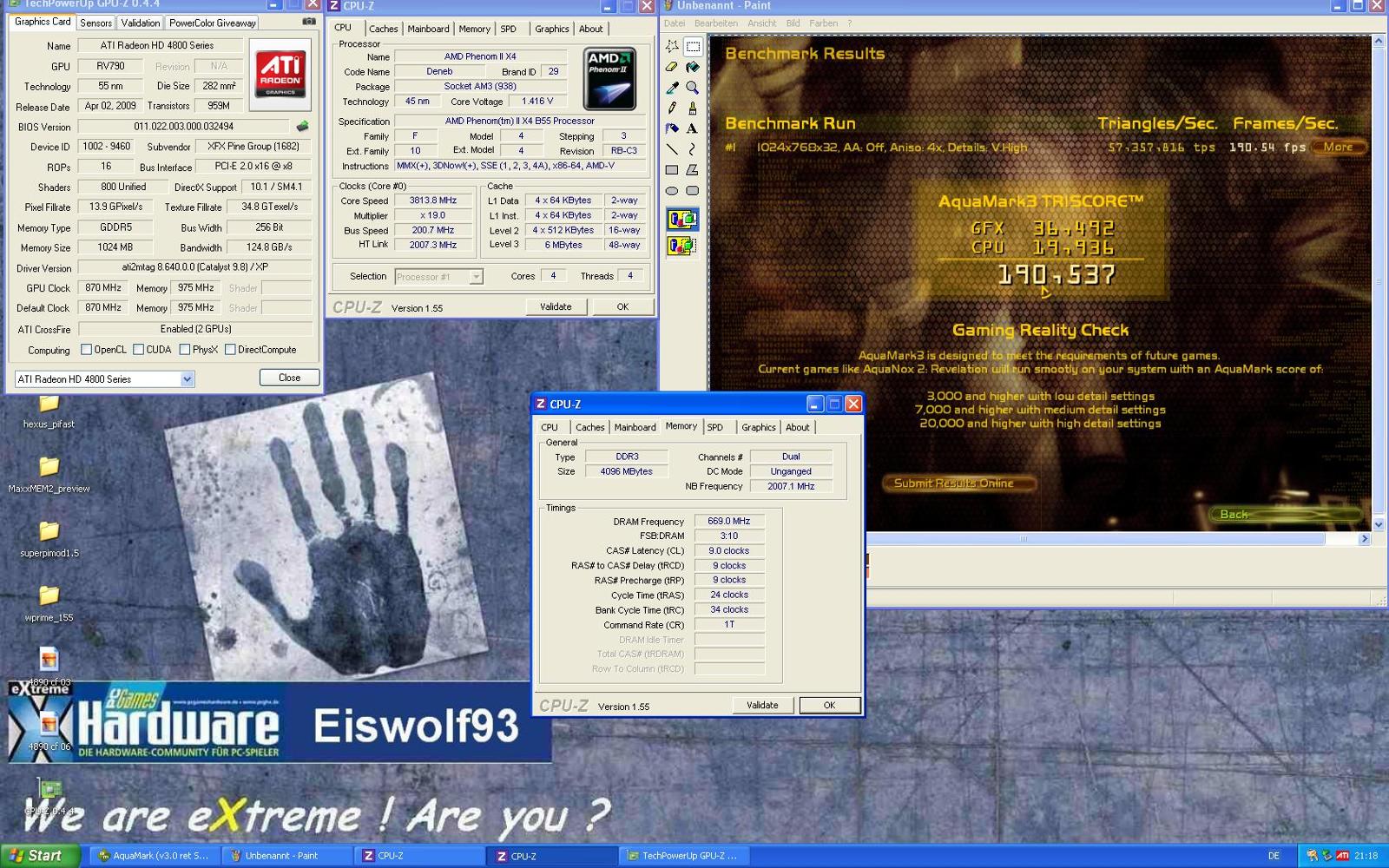Toggle the PhysX checkbox
This screenshot has width=1389, height=868.
pos(184,350)
